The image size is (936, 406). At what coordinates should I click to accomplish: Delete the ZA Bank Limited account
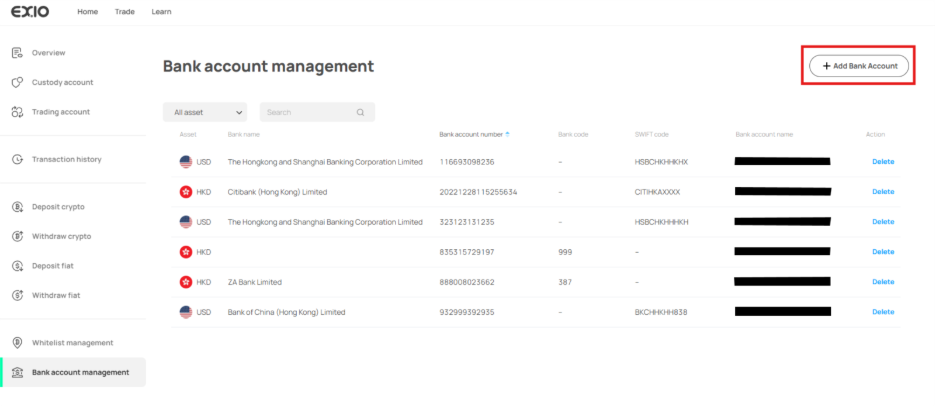coord(882,282)
